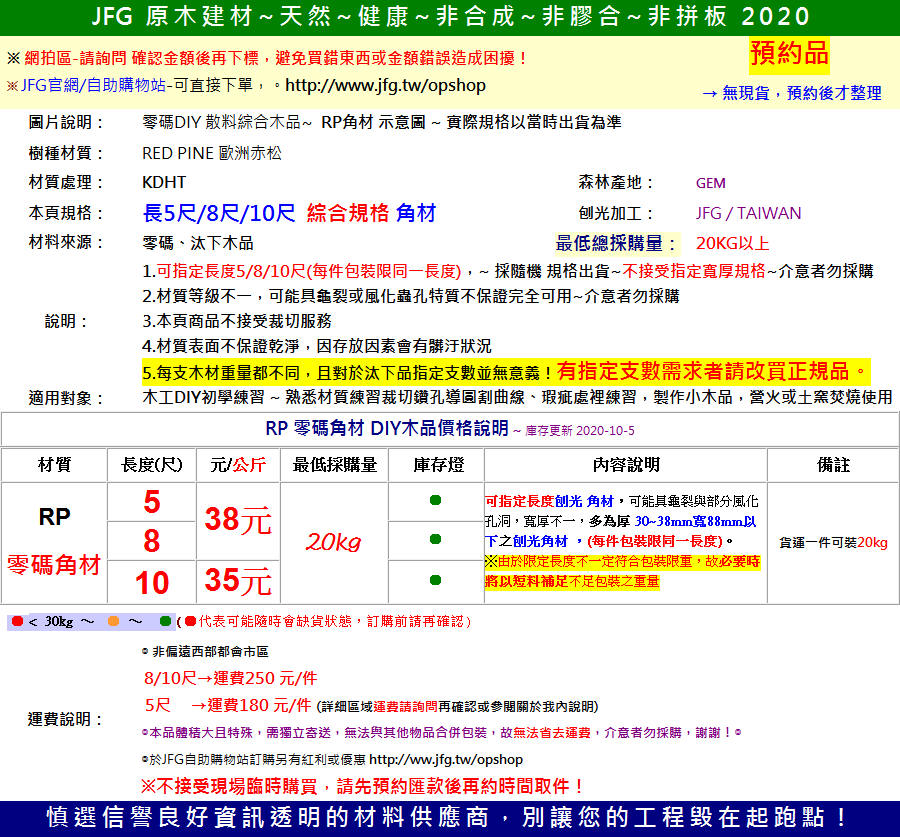
Task: Click the "圖片說明：" label
Action: click(x=65, y=122)
